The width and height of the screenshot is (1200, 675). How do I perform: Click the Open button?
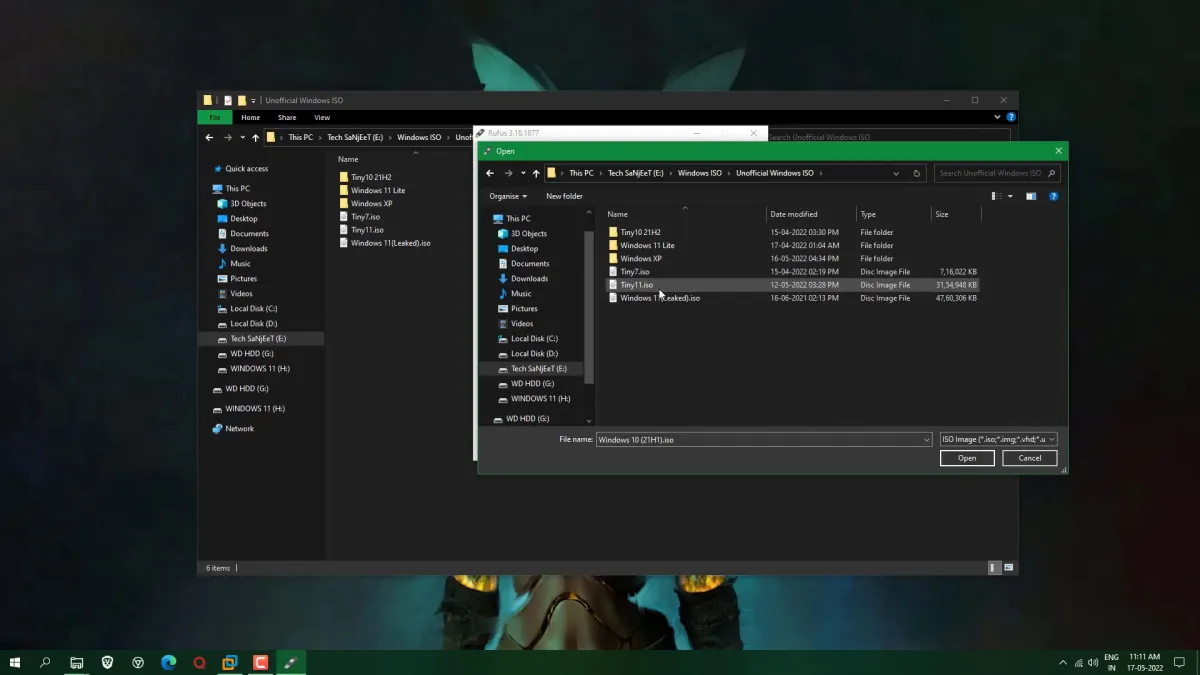click(967, 458)
